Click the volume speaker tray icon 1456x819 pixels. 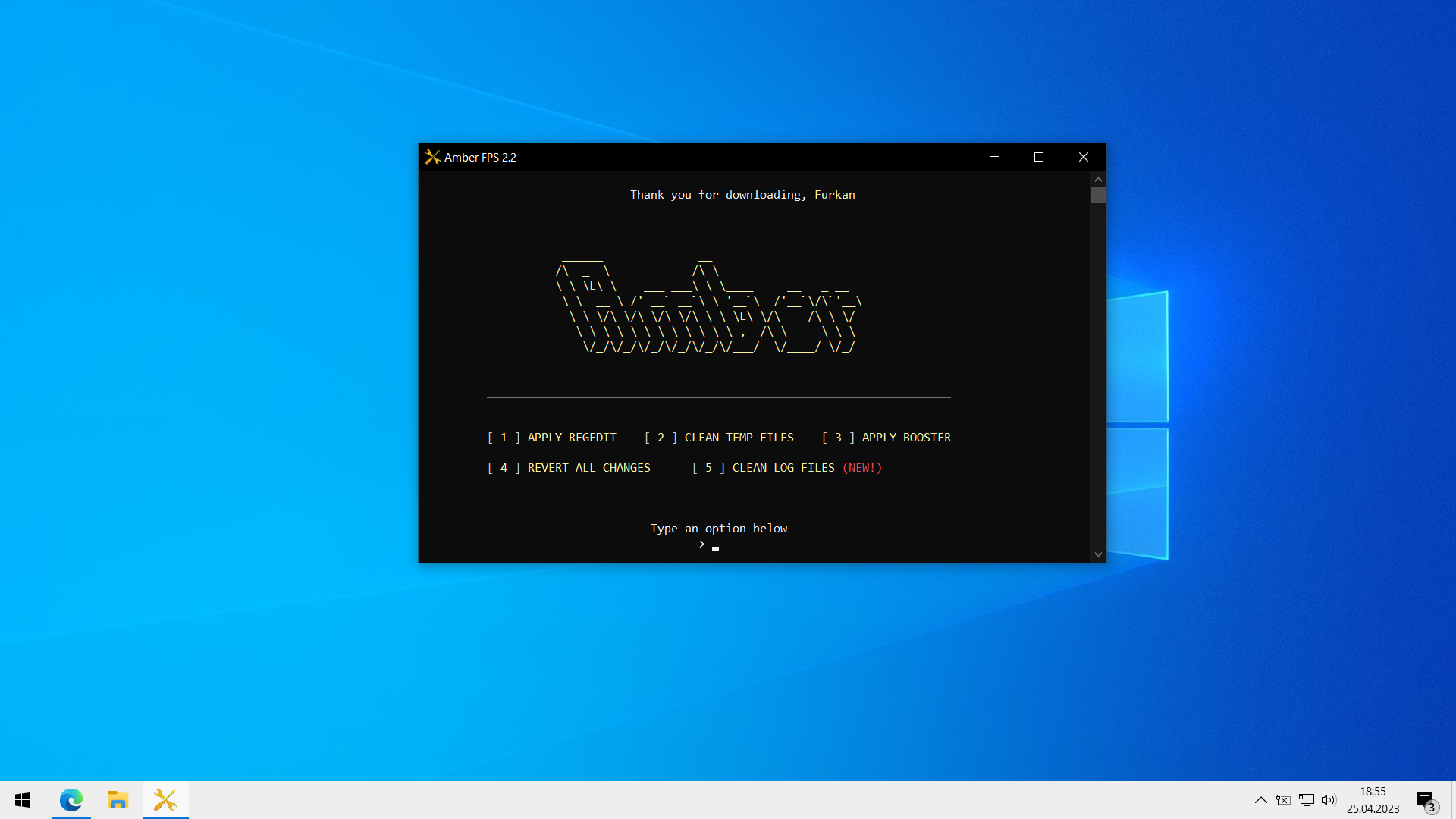pyautogui.click(x=1328, y=800)
